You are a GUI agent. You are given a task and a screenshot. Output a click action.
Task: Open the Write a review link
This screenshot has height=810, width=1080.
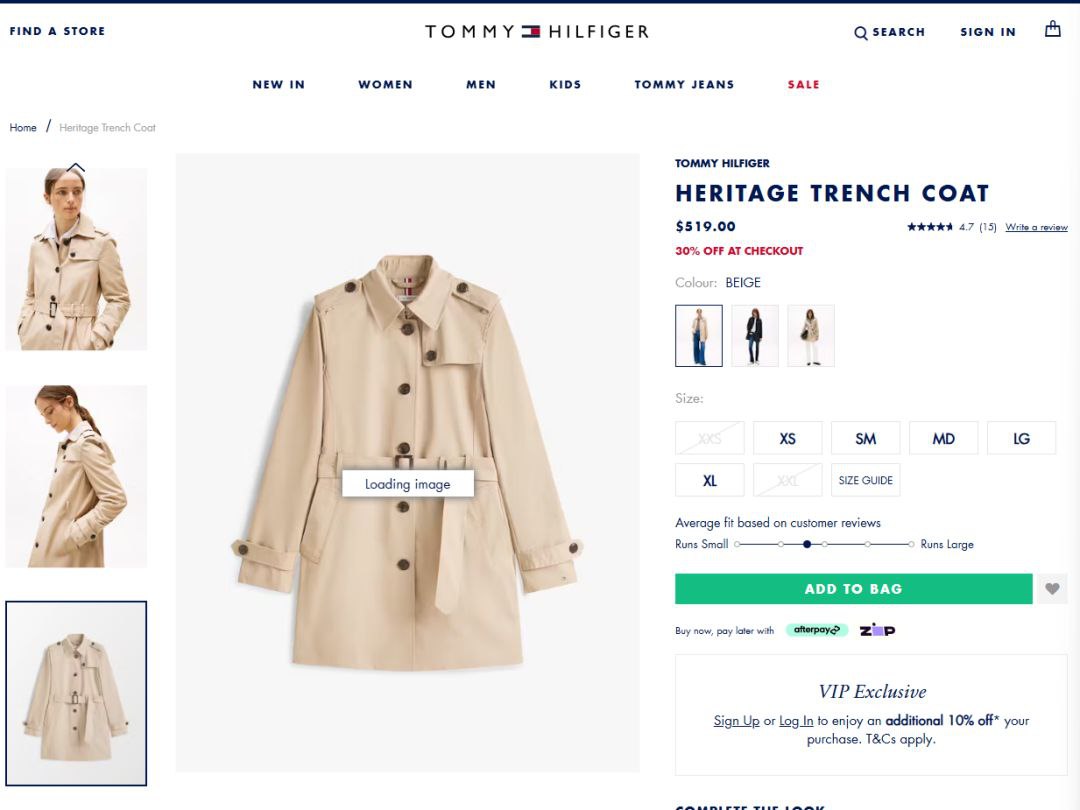click(1036, 227)
